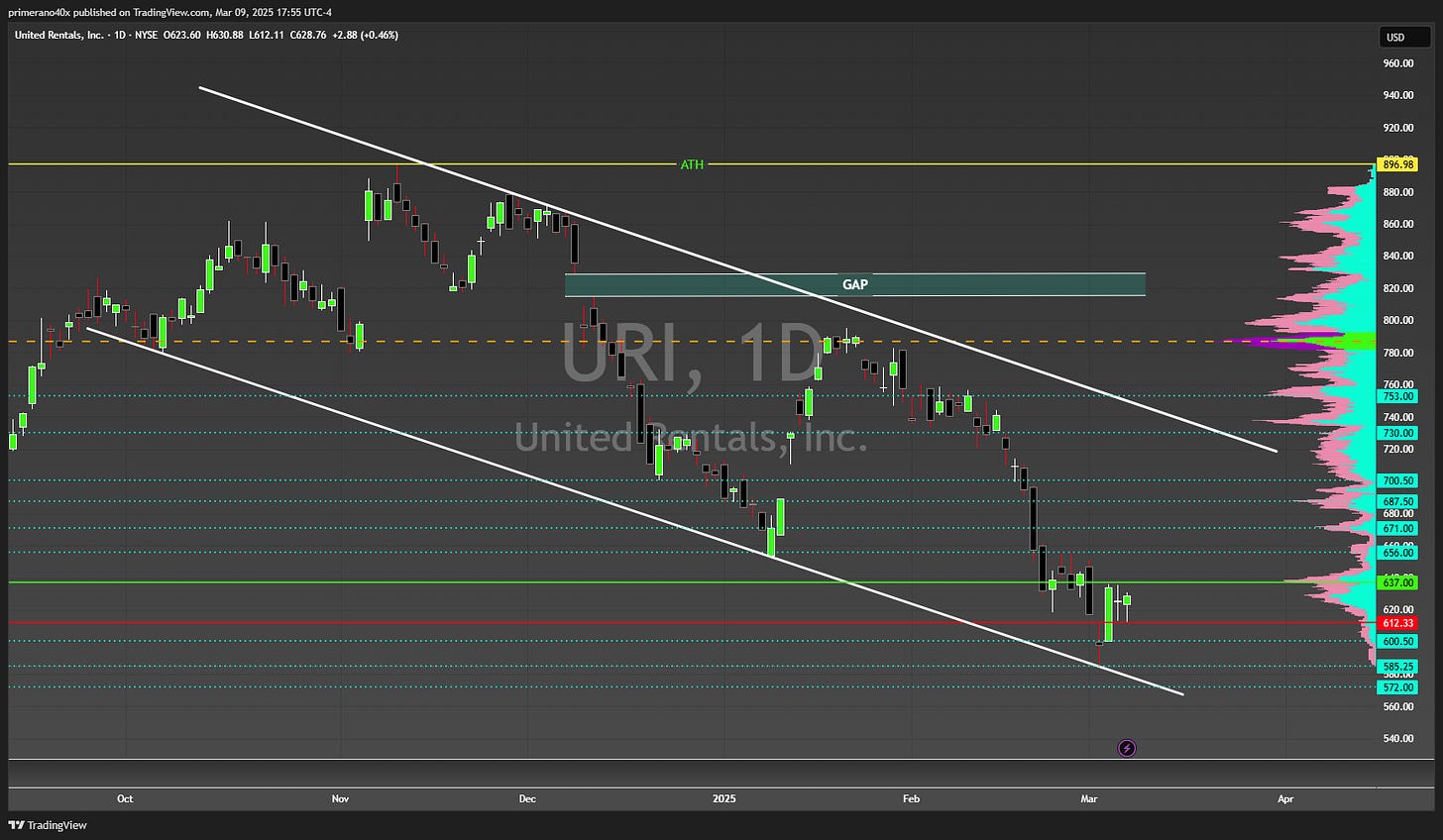The height and width of the screenshot is (840, 1443).
Task: Click the 896.98 price label
Action: point(1397,164)
